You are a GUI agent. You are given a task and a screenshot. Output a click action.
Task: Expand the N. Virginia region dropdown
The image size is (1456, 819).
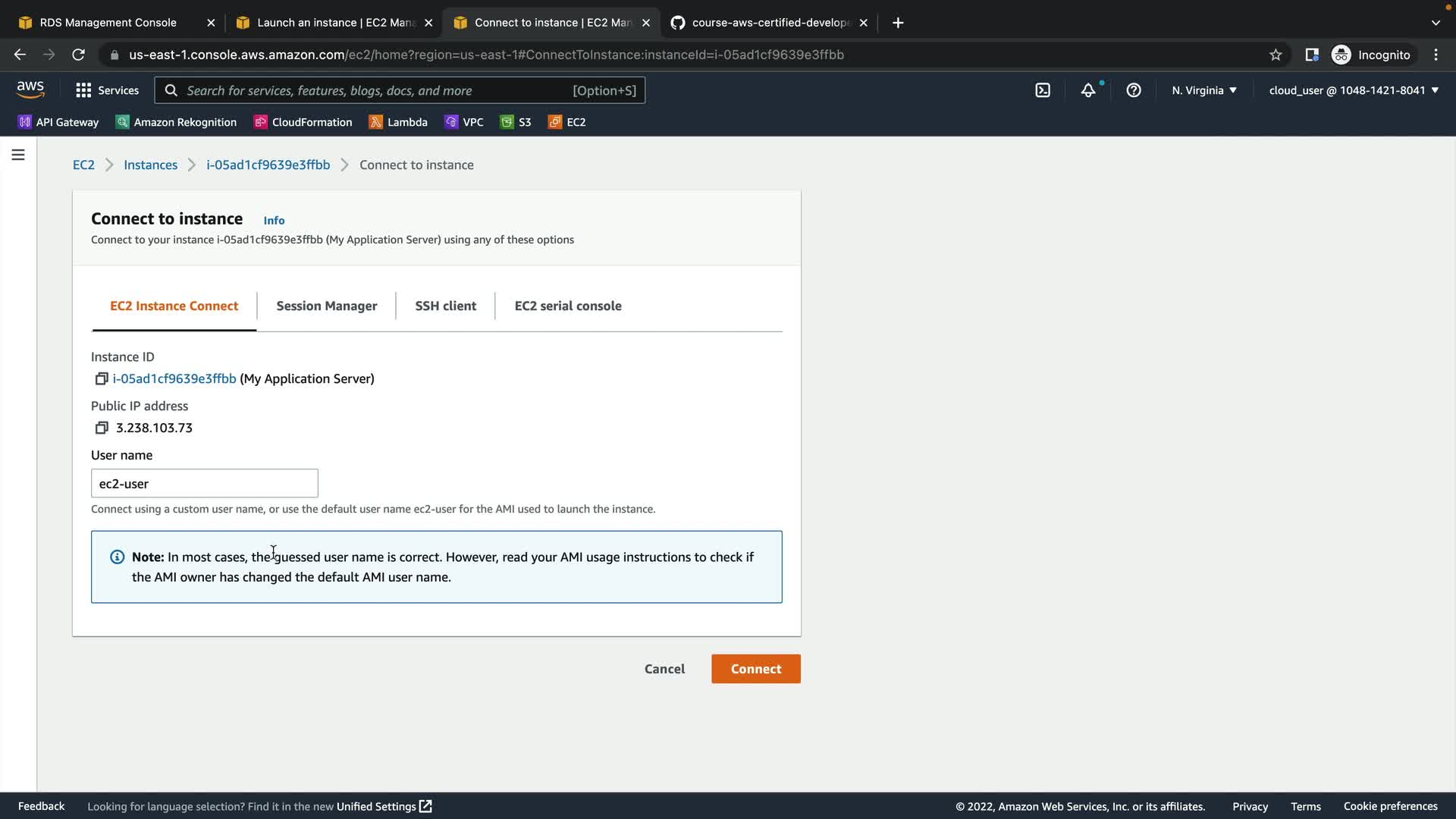(x=1203, y=90)
